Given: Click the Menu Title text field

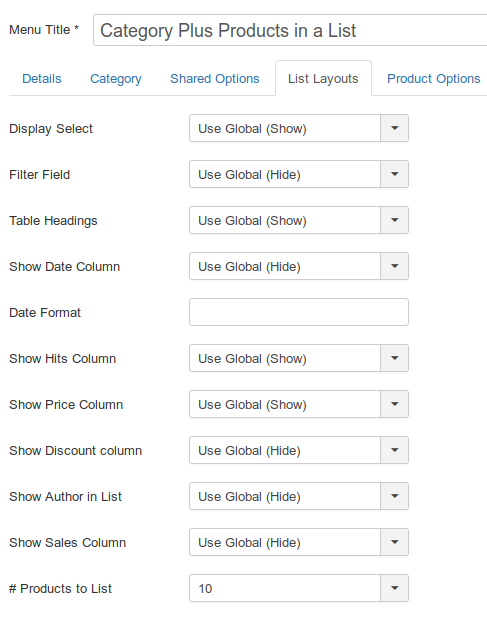Looking at the screenshot, I should (x=290, y=30).
